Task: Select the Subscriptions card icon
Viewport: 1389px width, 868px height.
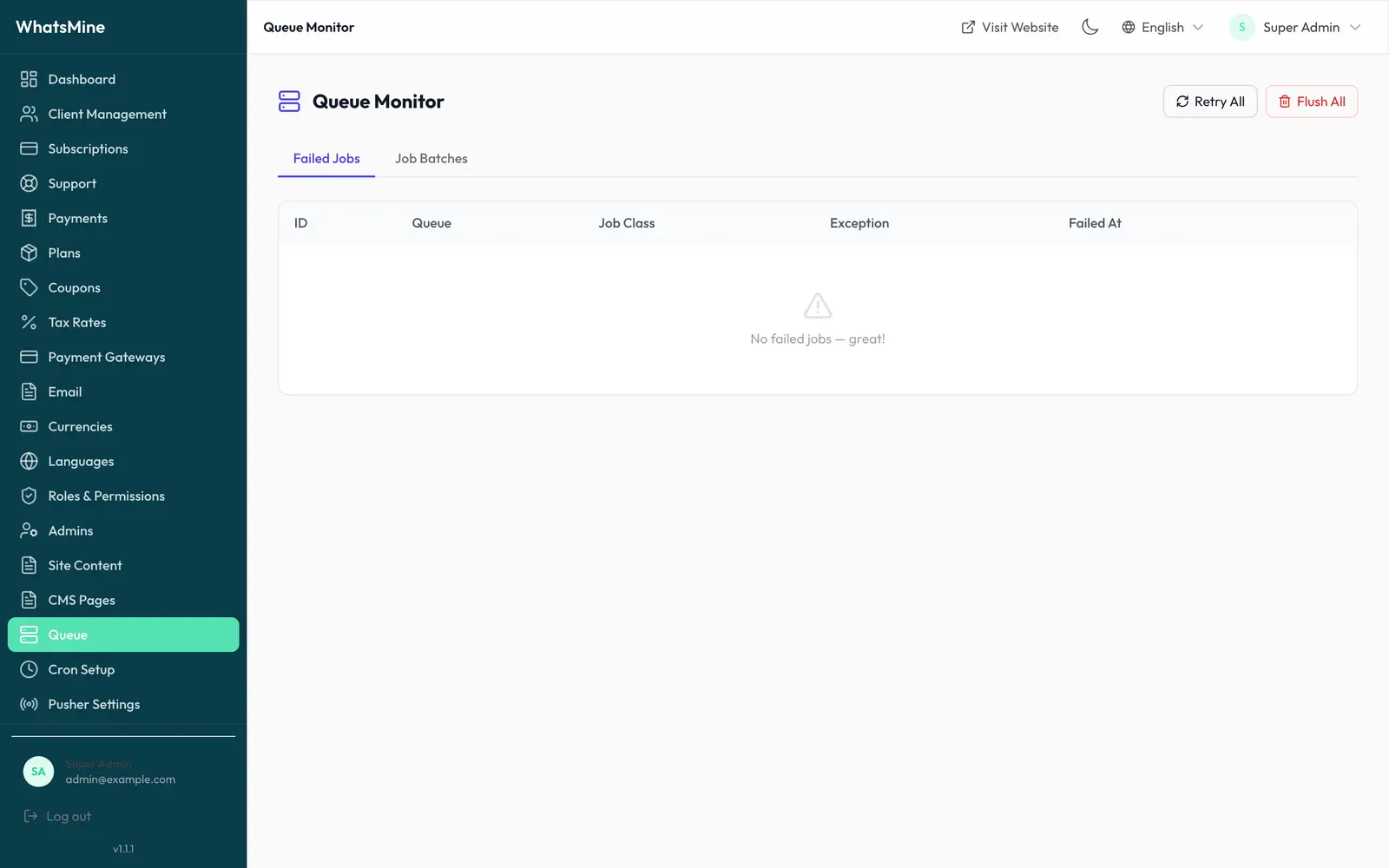Action: (29, 148)
